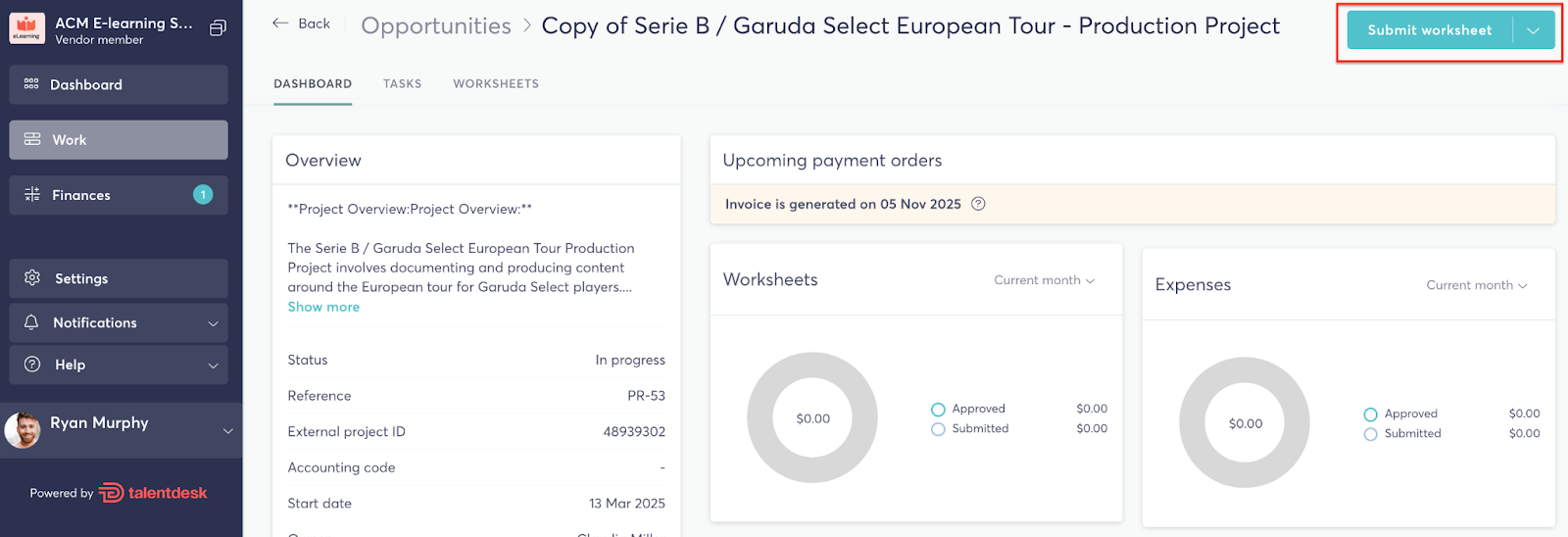The image size is (1568, 537).
Task: Click the ACM E-learning logo icon
Action: (26, 29)
